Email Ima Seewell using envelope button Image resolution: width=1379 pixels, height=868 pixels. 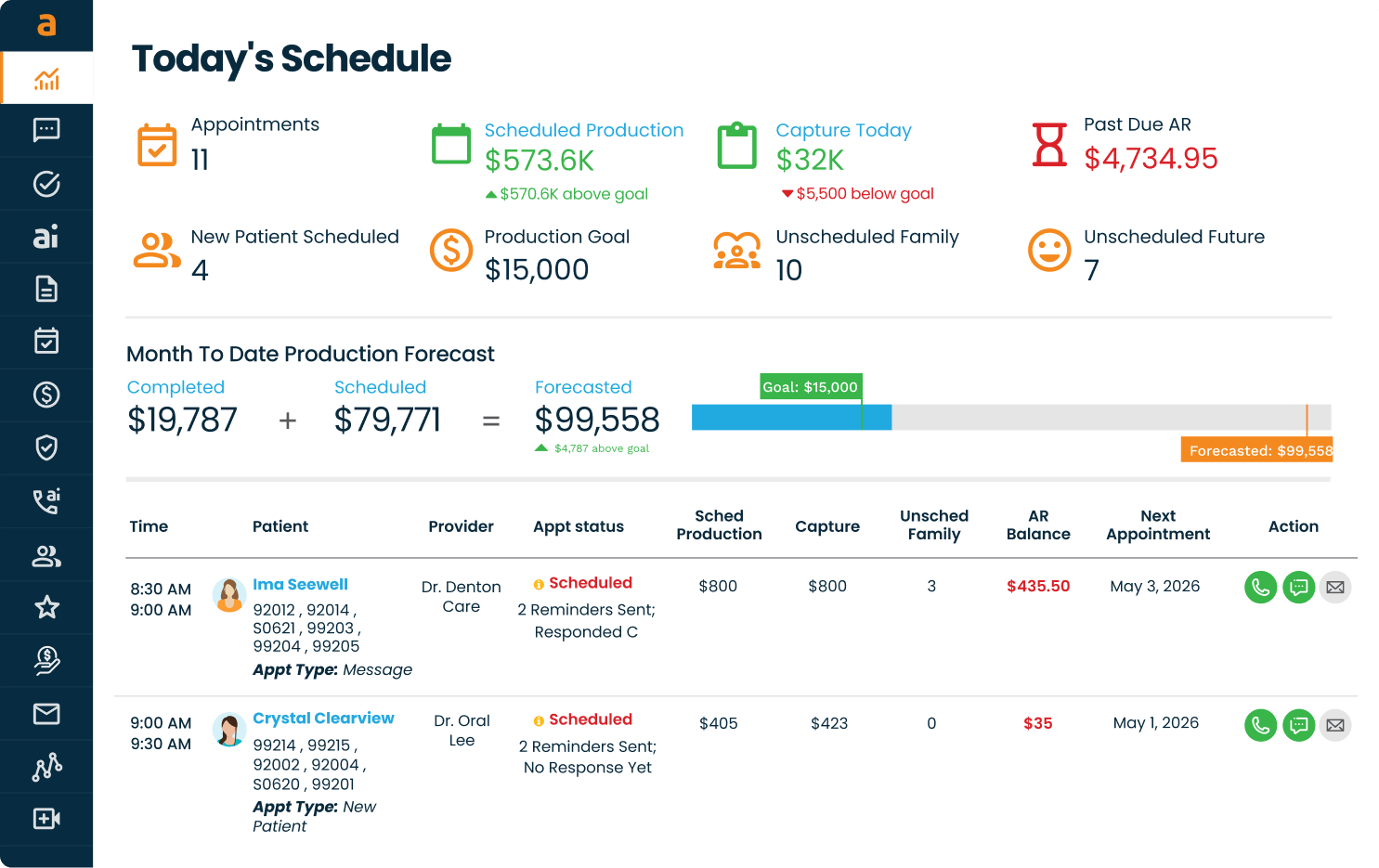pyautogui.click(x=1335, y=587)
